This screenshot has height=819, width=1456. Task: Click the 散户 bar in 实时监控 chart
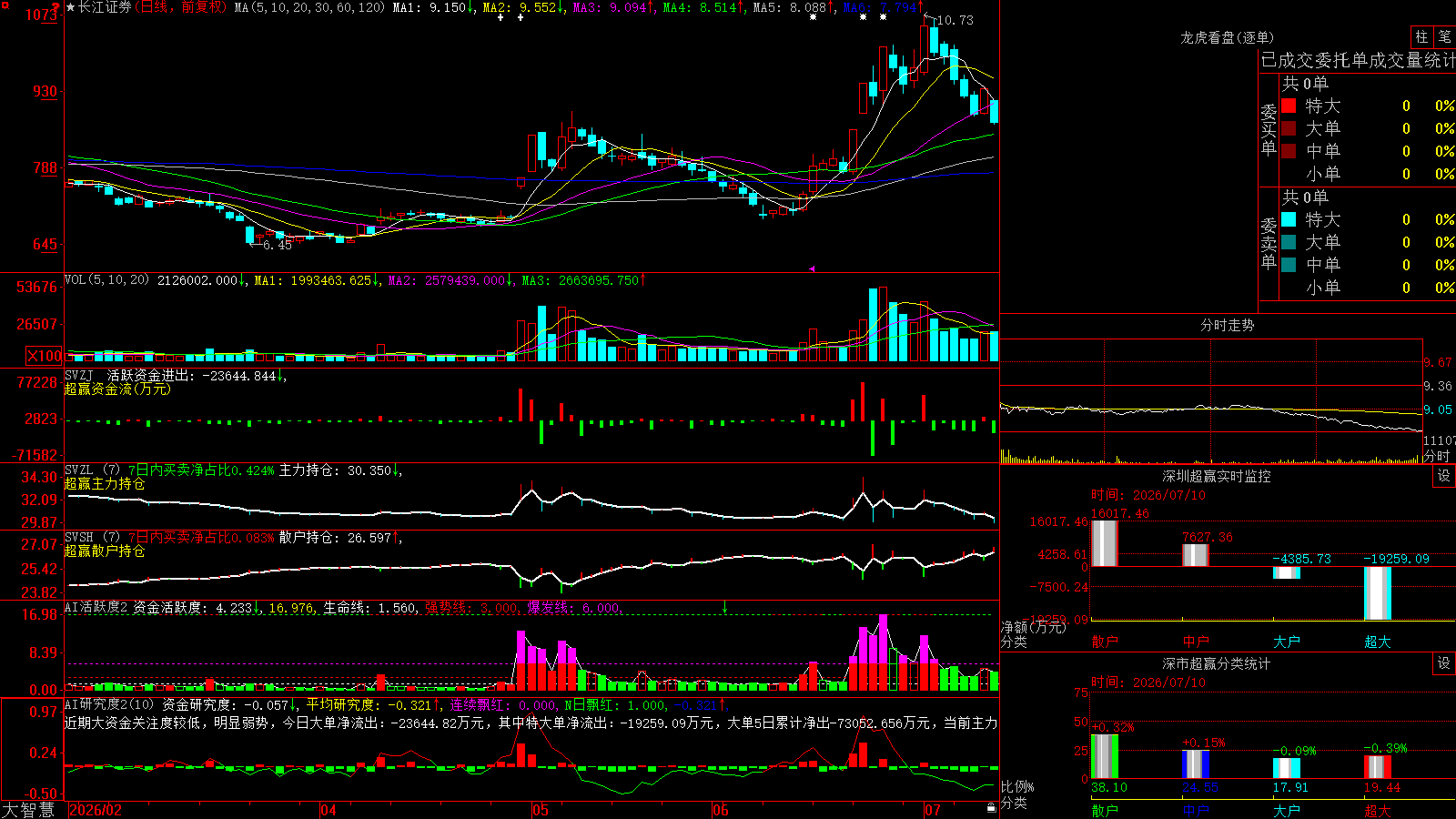point(1104,543)
